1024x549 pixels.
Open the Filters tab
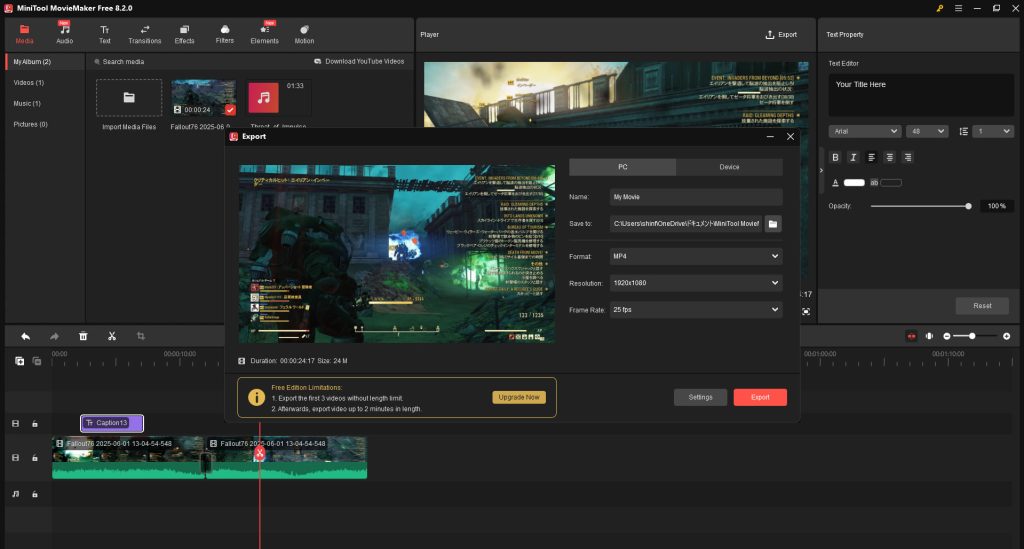tap(225, 35)
